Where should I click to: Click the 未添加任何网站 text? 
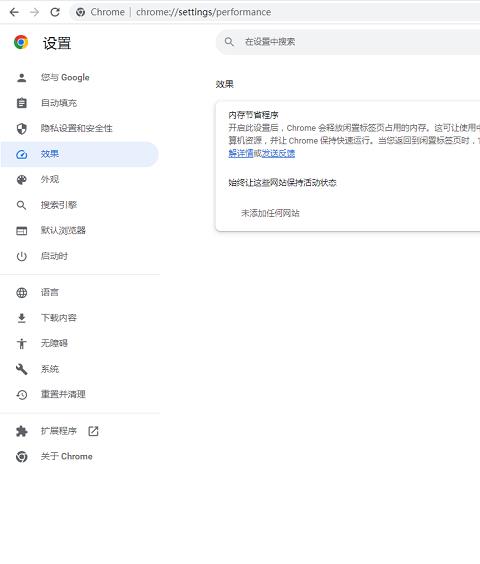[x=270, y=213]
